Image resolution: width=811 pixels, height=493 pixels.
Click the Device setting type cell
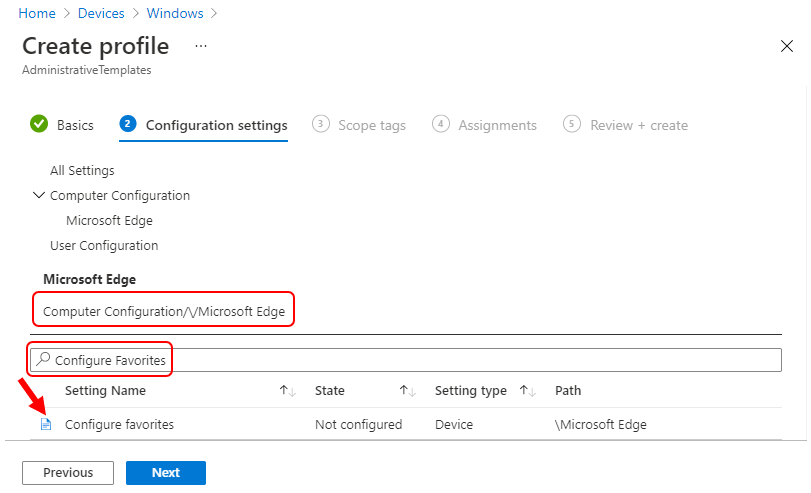coord(454,425)
